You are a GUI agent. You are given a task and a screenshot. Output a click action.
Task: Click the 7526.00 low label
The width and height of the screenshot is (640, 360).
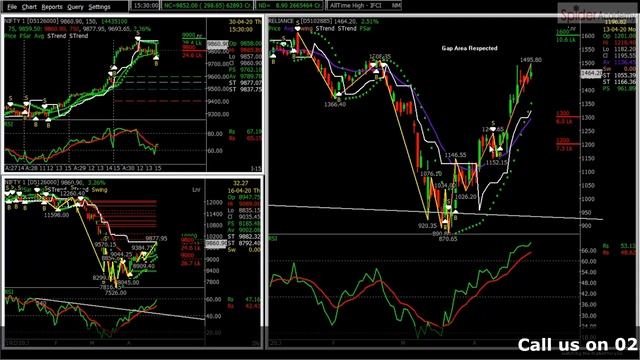116,293
